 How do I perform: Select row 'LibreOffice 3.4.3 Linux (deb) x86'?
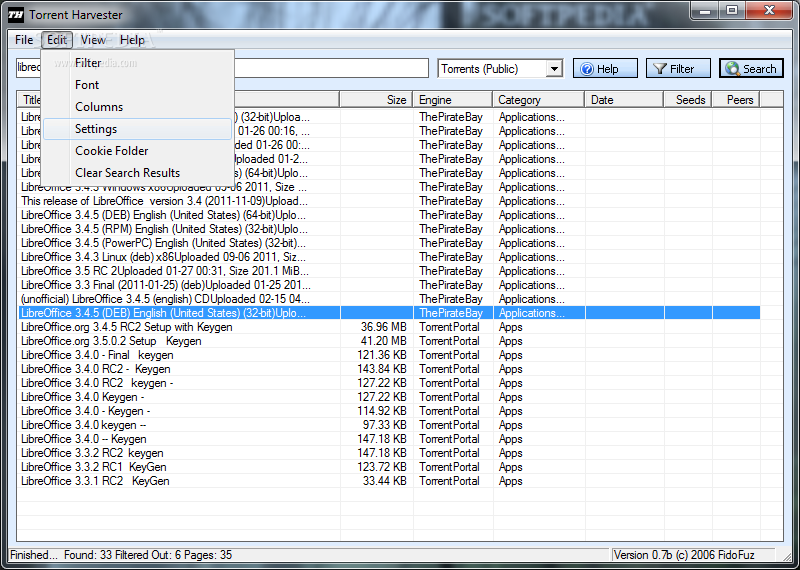pyautogui.click(x=389, y=257)
